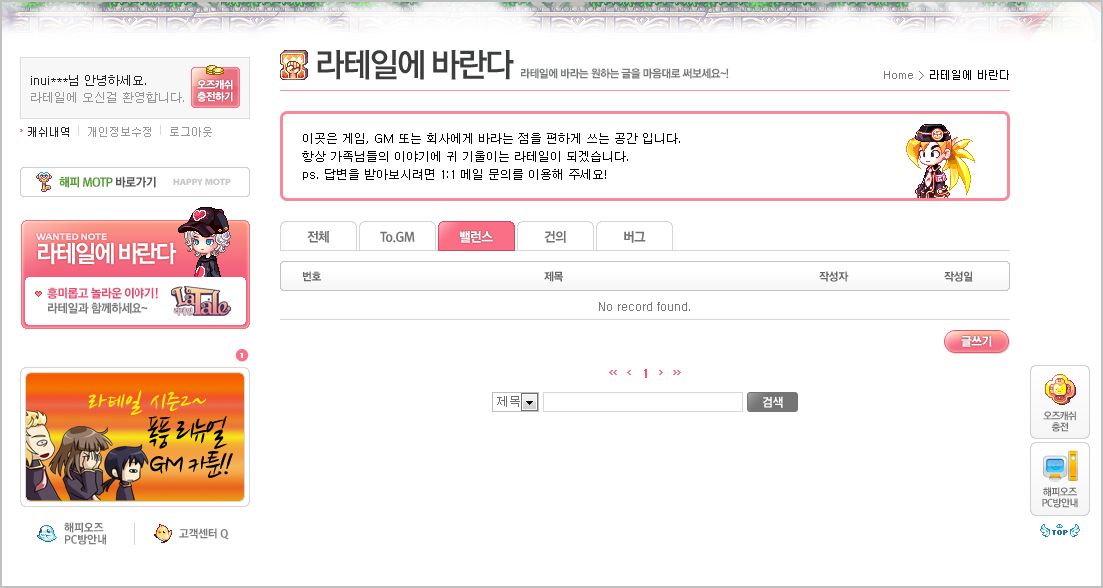Switch to the 버그 tab
This screenshot has width=1103, height=588.
click(x=634, y=237)
